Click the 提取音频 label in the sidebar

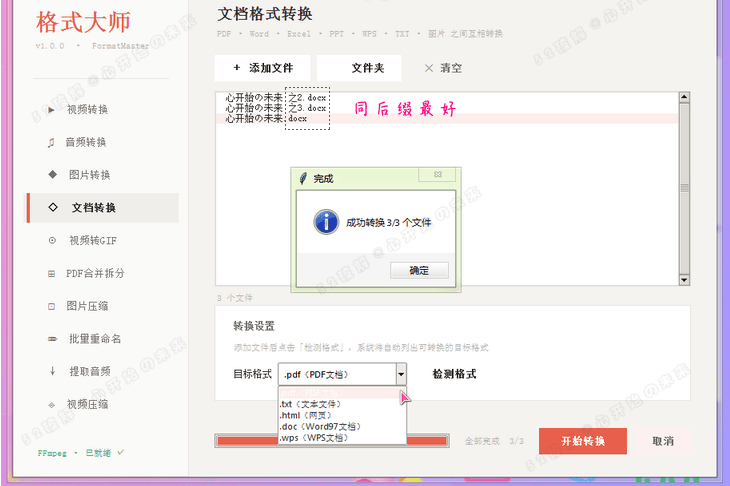coord(90,371)
